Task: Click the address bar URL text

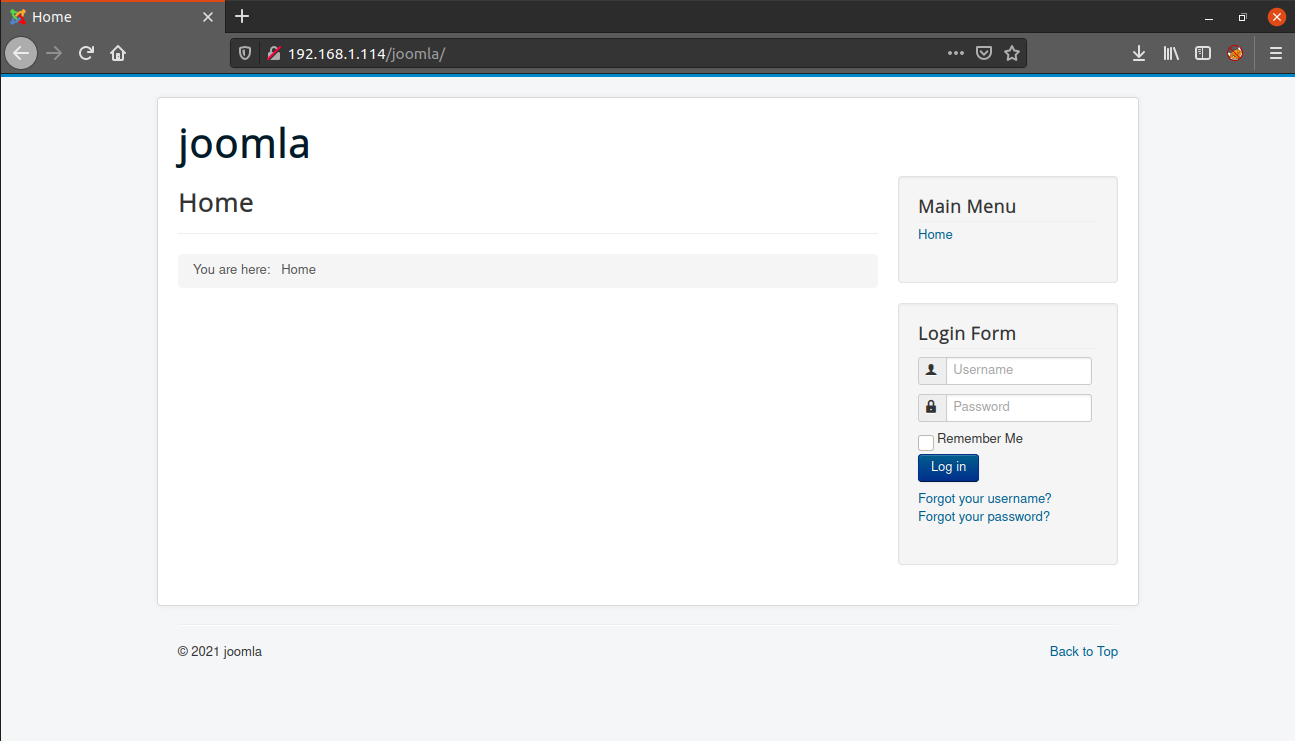Action: pos(366,53)
